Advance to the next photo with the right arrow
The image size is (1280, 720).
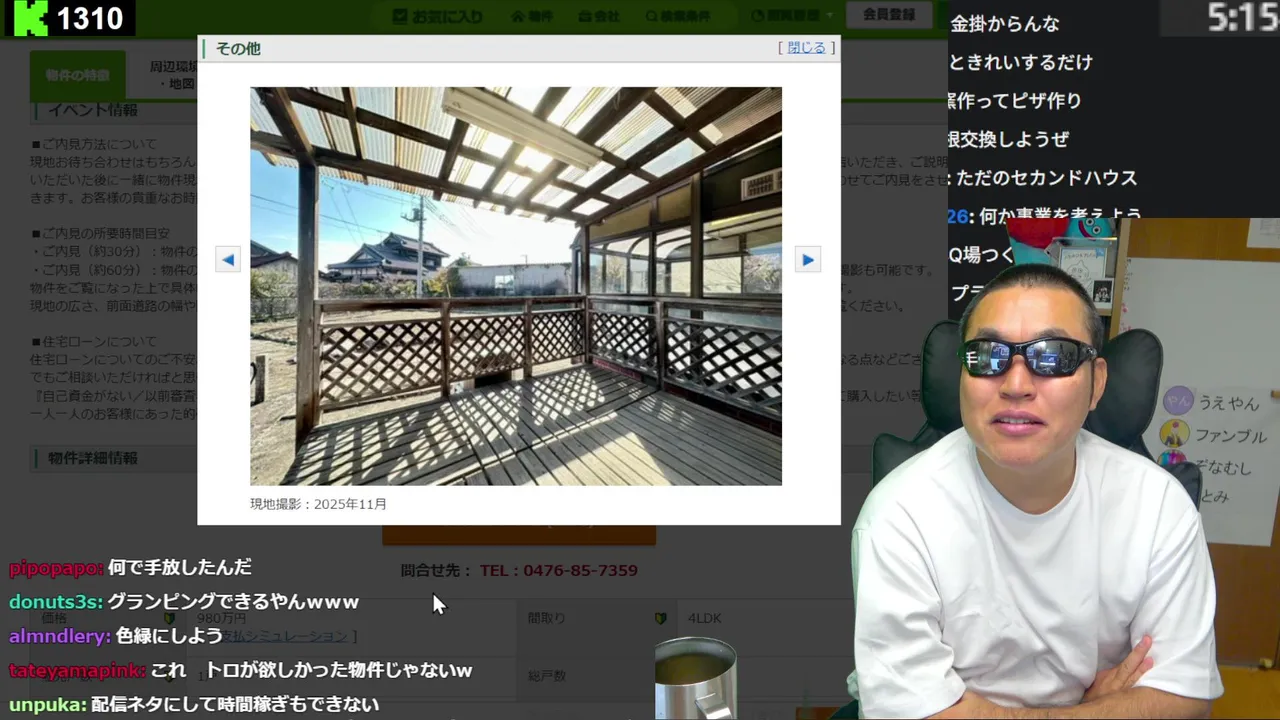pos(807,260)
